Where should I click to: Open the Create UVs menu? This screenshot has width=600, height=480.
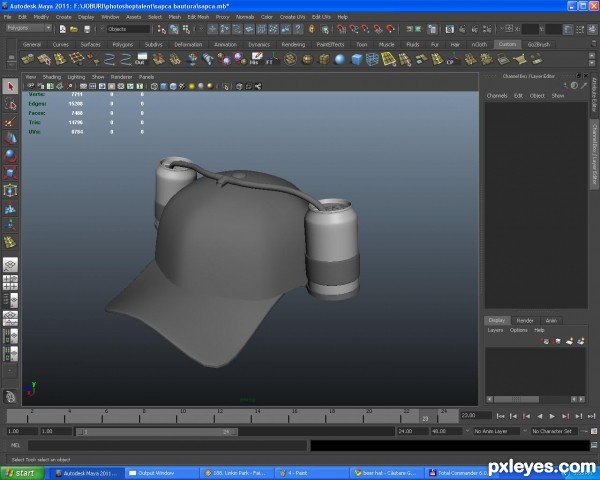point(292,17)
